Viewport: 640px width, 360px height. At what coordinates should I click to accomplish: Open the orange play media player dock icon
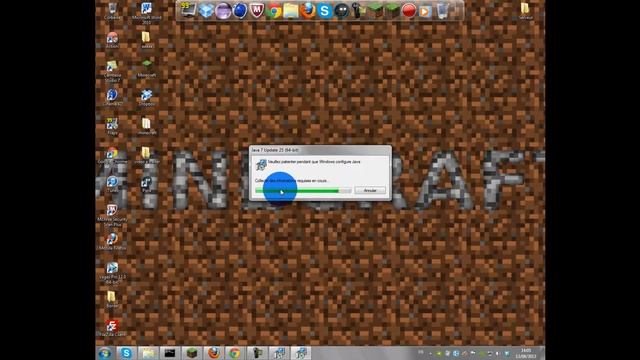point(425,11)
